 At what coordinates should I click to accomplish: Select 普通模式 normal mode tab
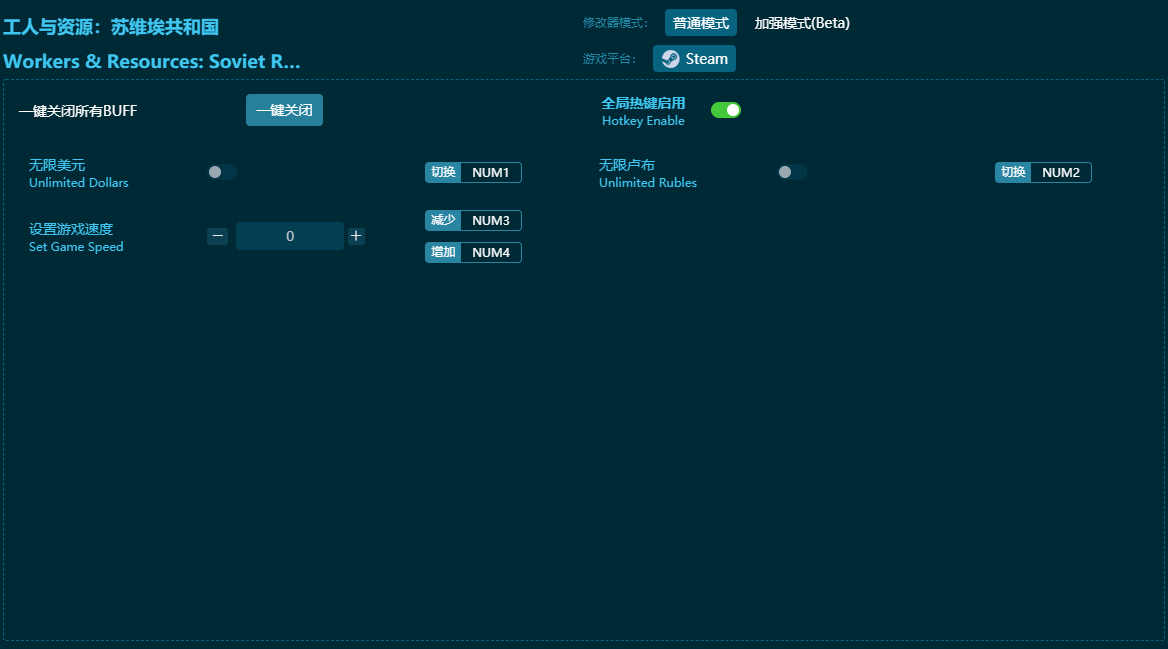pos(700,23)
